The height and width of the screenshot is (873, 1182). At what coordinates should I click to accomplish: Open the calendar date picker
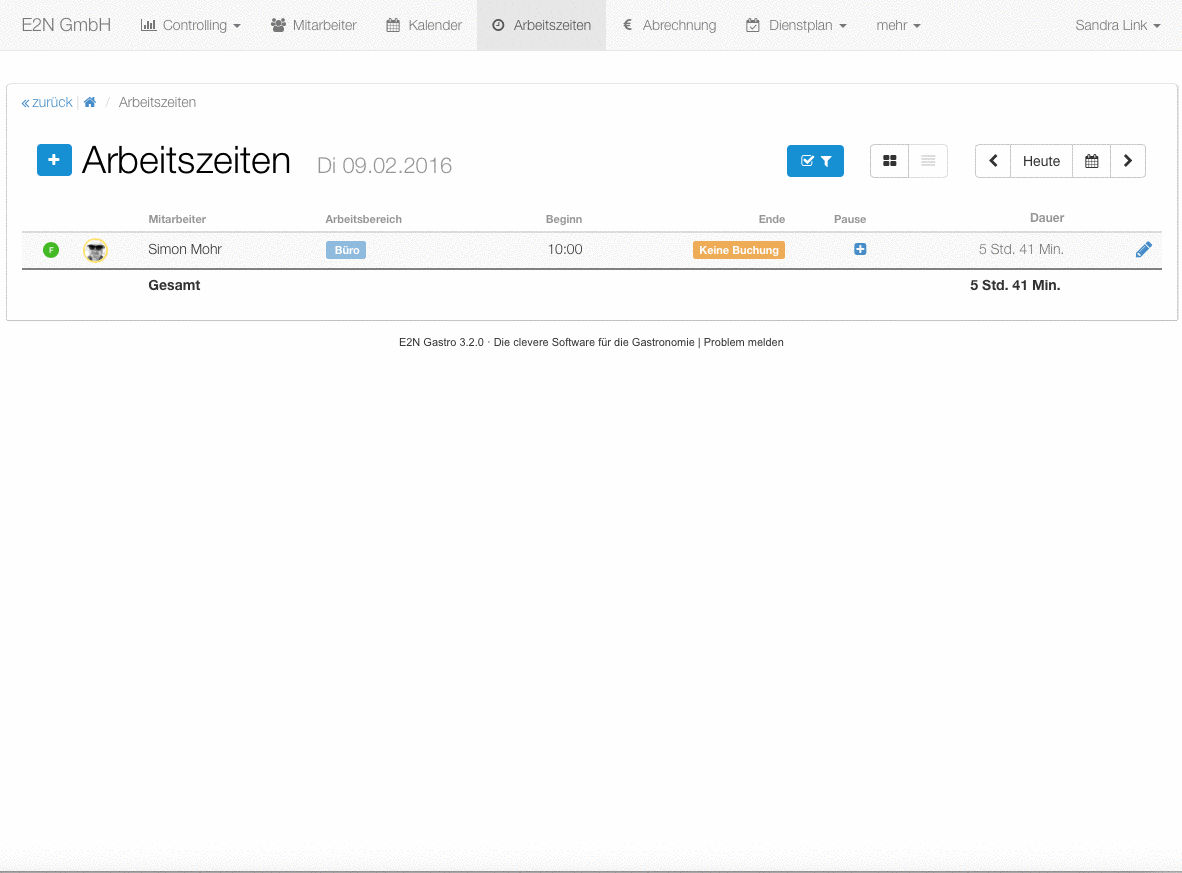point(1091,161)
